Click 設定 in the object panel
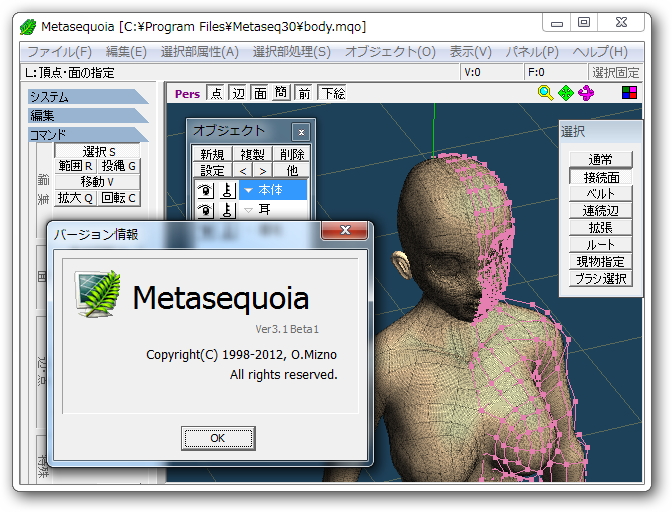Image resolution: width=672 pixels, height=512 pixels. tap(212, 171)
